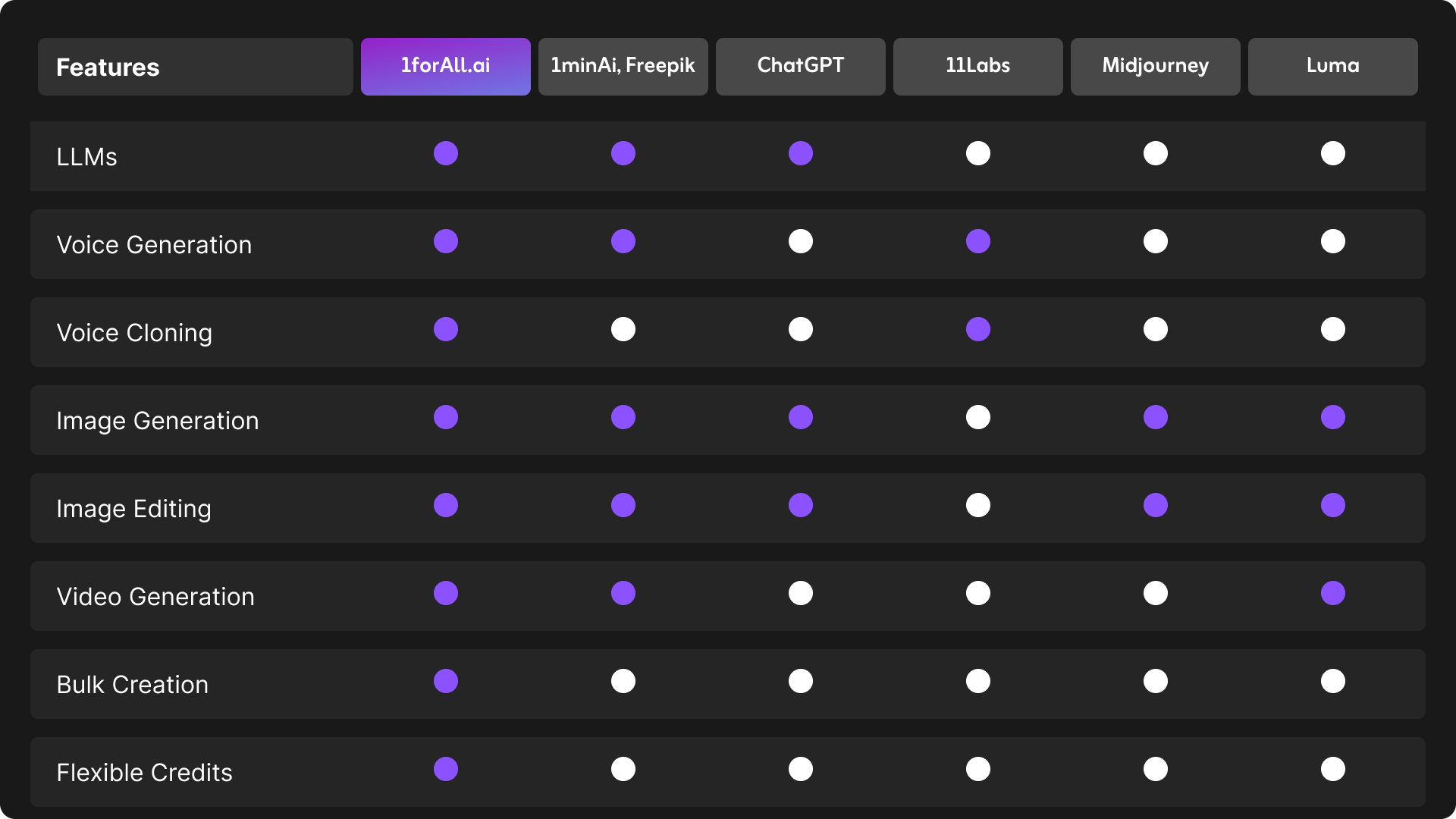Image resolution: width=1456 pixels, height=819 pixels.
Task: Click the Bulk Creation dot under 1forAll.ai
Action: coord(445,681)
